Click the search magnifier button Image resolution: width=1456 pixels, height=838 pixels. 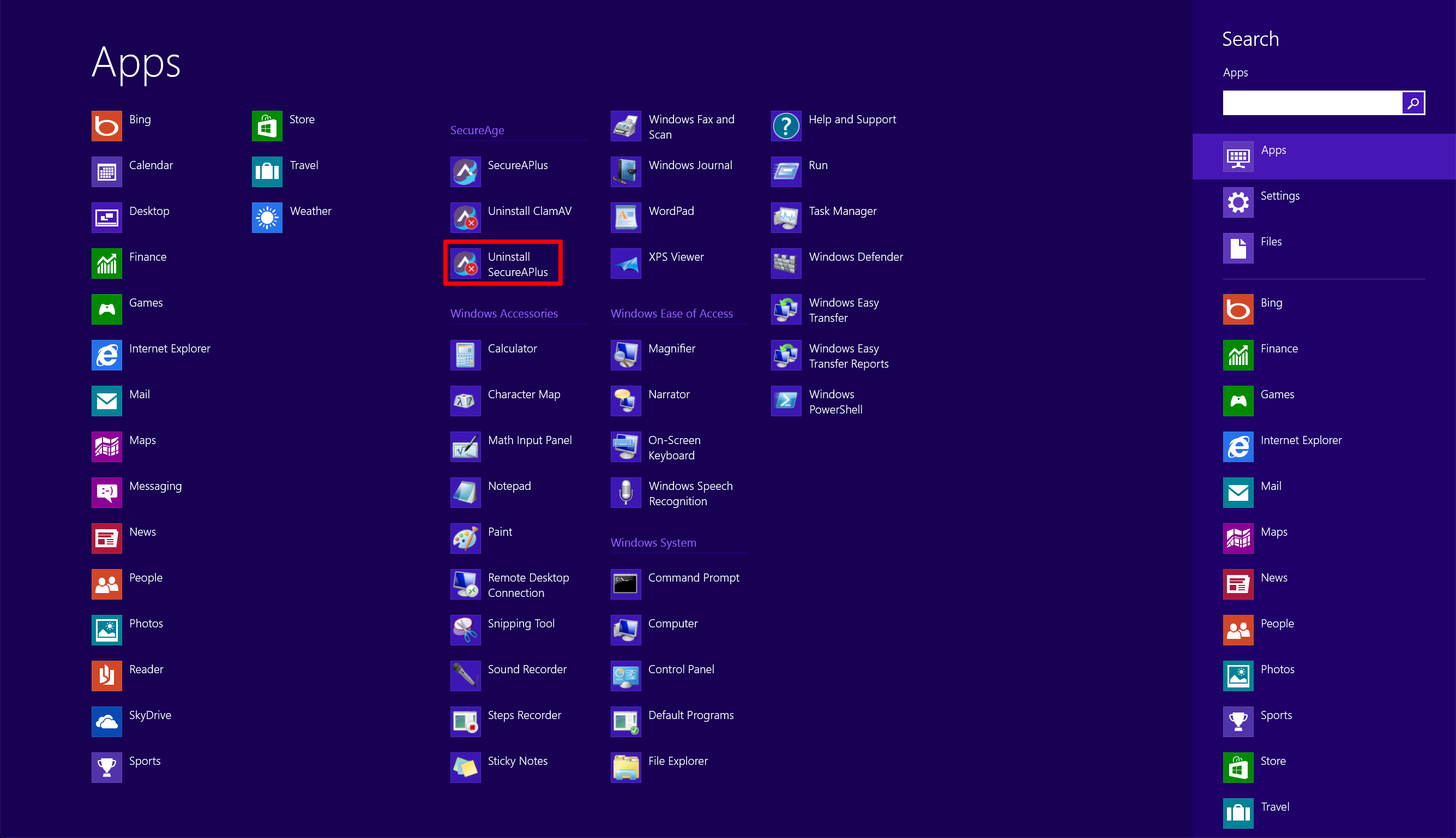1413,103
